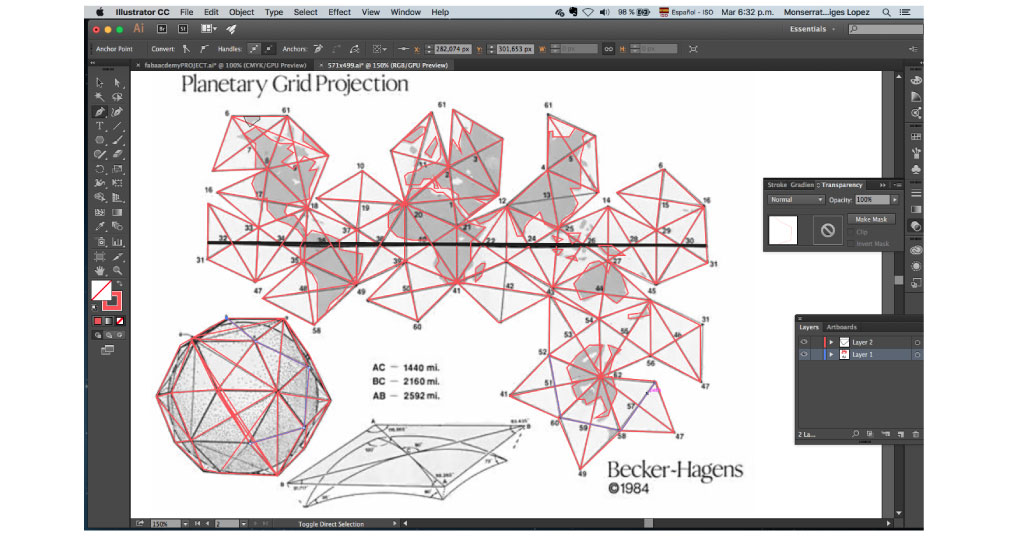Screen dimensions: 1031x541
Task: Click the remove selected anchor points icon
Action: pos(319,49)
